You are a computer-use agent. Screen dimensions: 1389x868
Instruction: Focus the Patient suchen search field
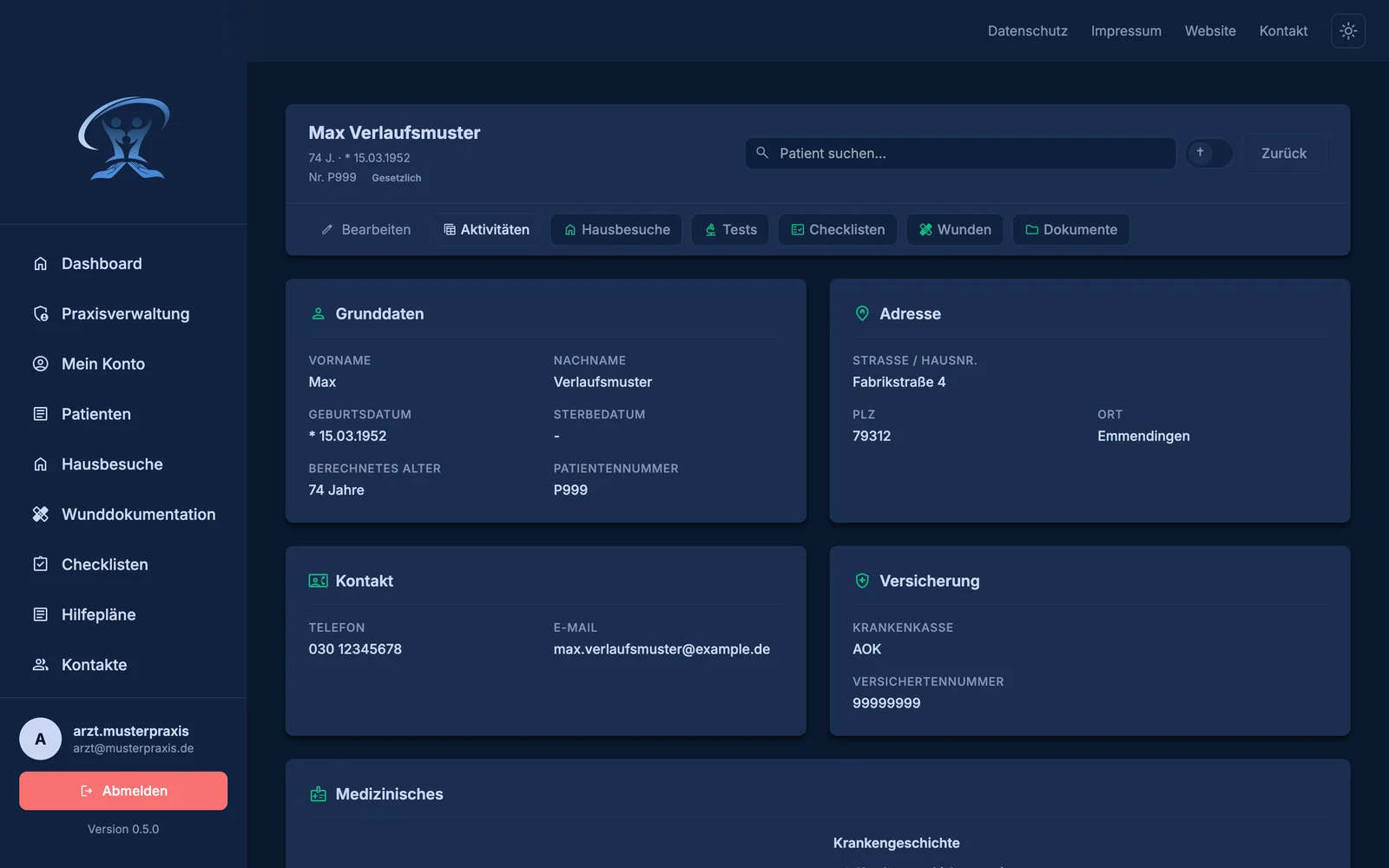click(x=960, y=153)
